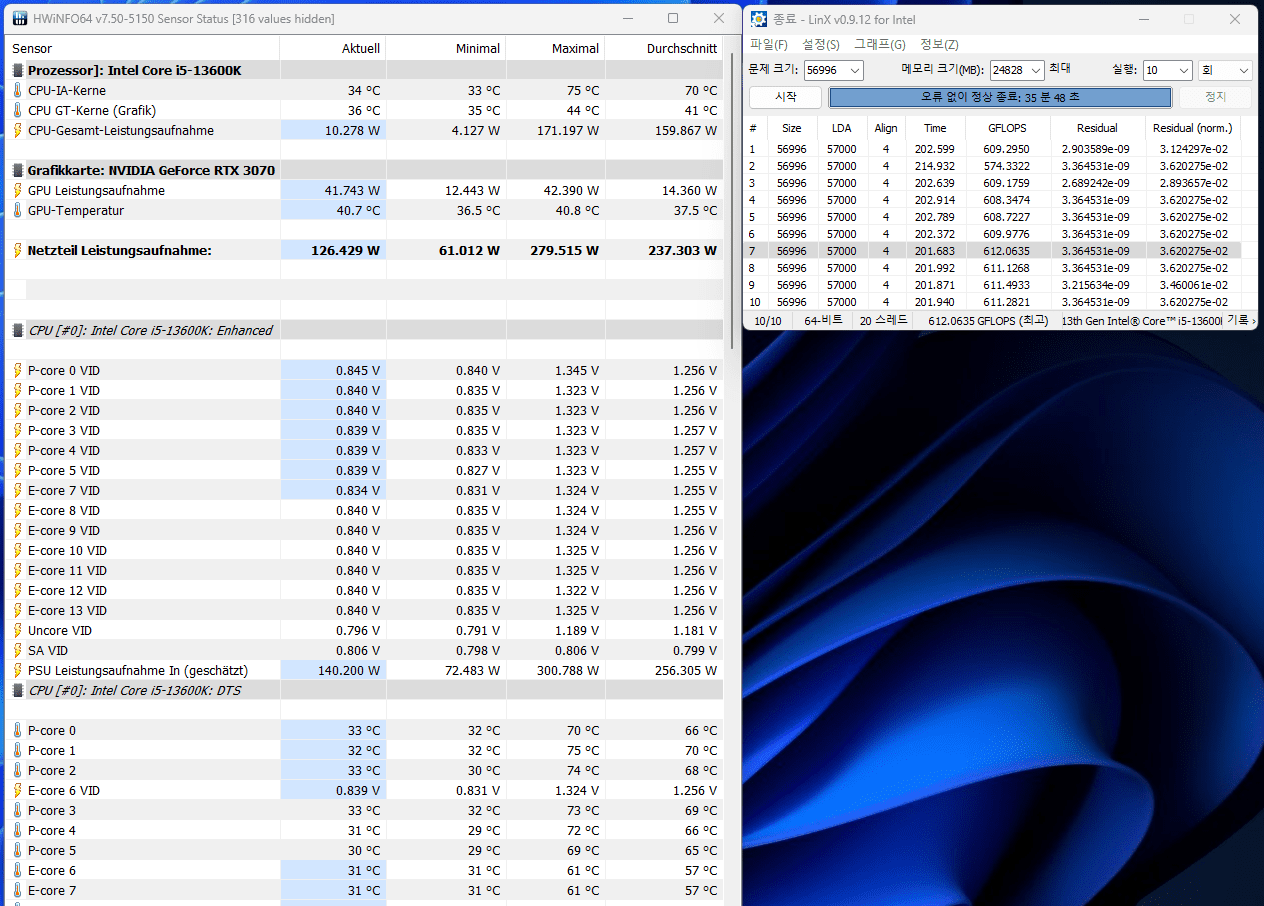Screen dimensions: 1264x906
Task: Click the 정지 stop button
Action: click(1215, 97)
